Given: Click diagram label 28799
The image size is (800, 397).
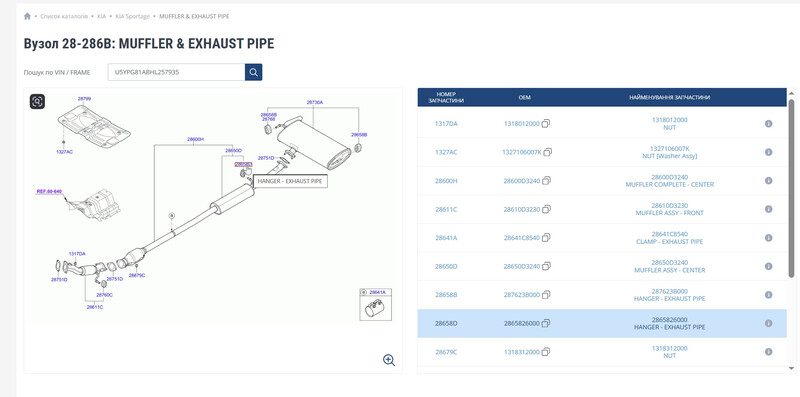Looking at the screenshot, I should click(84, 98).
